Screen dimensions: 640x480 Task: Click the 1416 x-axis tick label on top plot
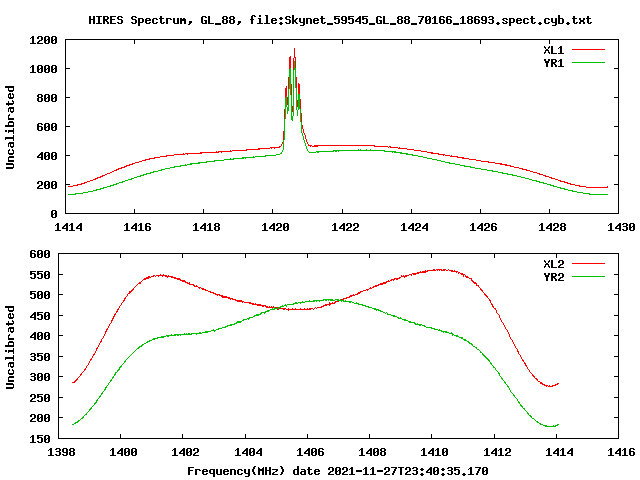point(137,227)
